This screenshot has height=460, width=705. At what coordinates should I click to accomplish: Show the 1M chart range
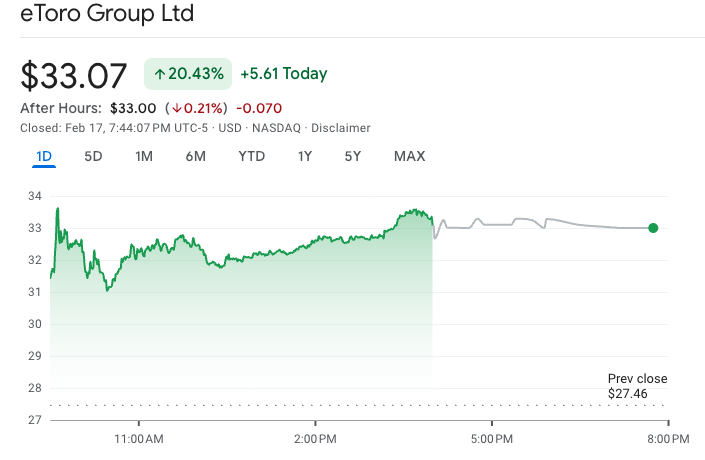(x=144, y=156)
